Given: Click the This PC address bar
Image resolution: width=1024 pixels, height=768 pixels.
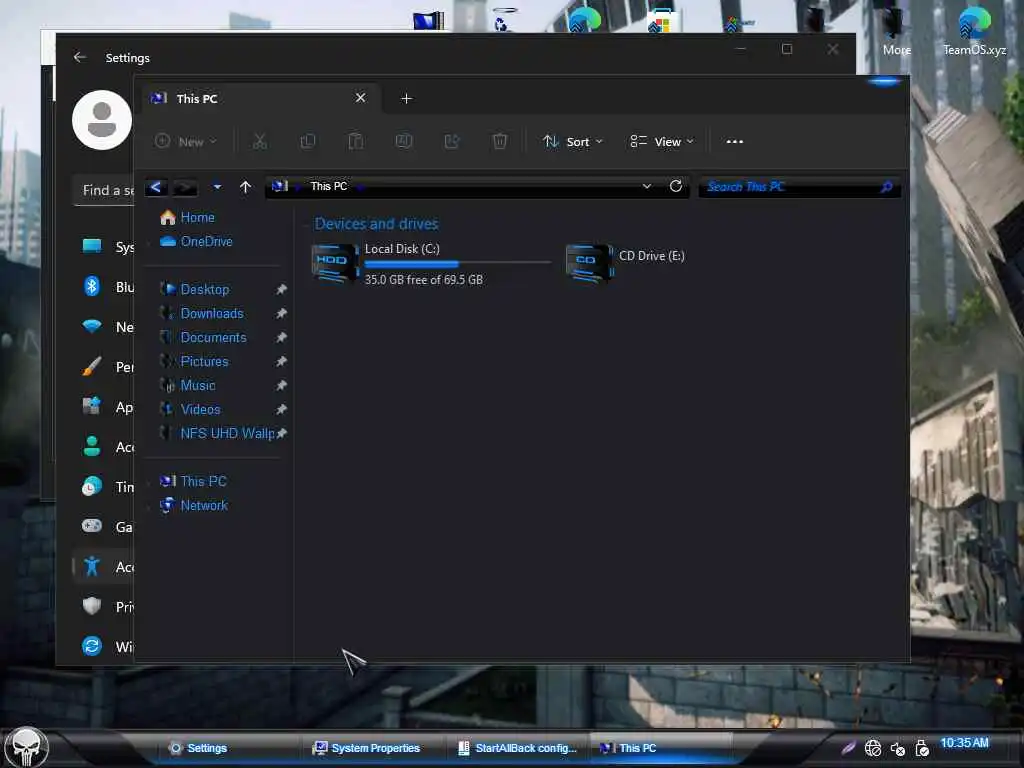Looking at the screenshot, I should (477, 187).
